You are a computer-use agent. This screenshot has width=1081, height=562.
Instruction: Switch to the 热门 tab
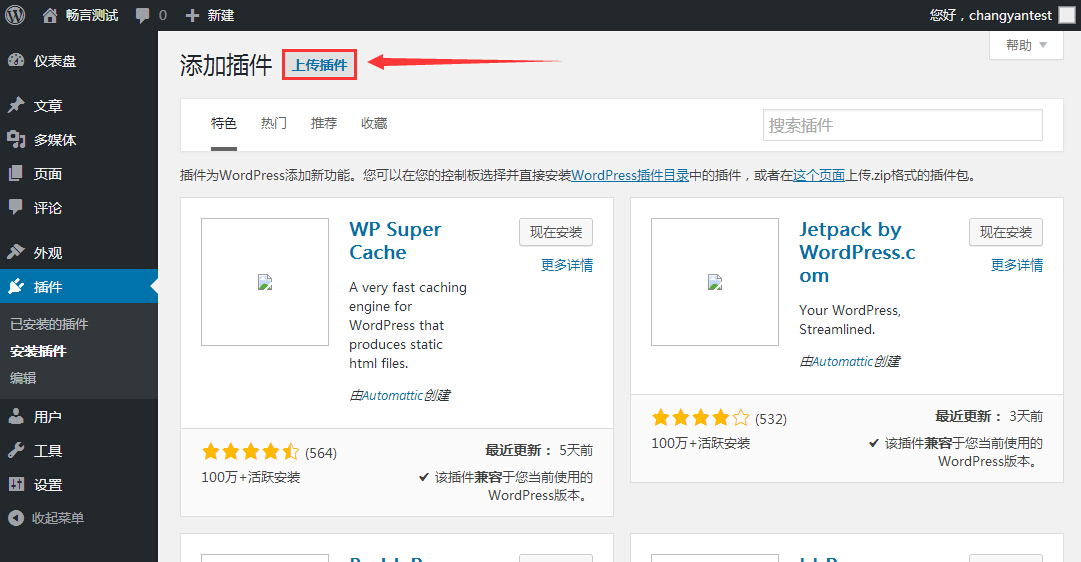pos(274,123)
